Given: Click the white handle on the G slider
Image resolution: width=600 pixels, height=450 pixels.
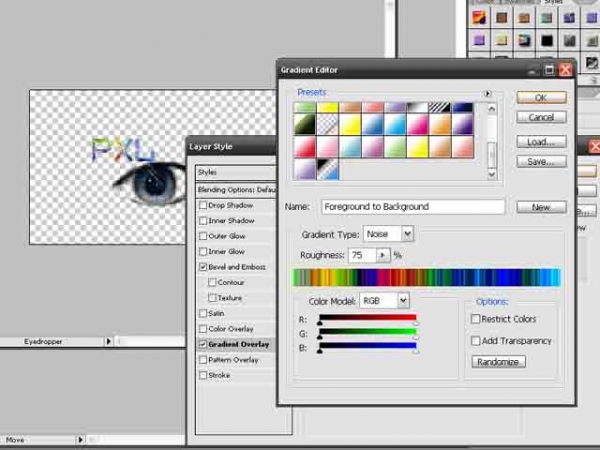Looking at the screenshot, I should click(x=416, y=338).
